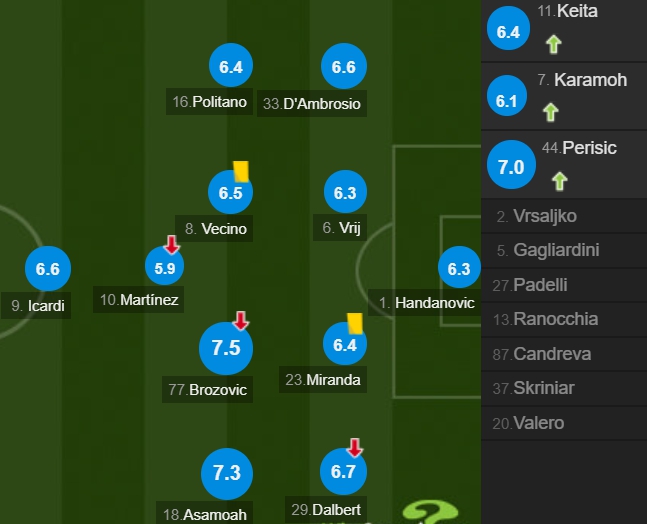Click the yellow card on Vecino
647x524 pixels.
point(241,171)
